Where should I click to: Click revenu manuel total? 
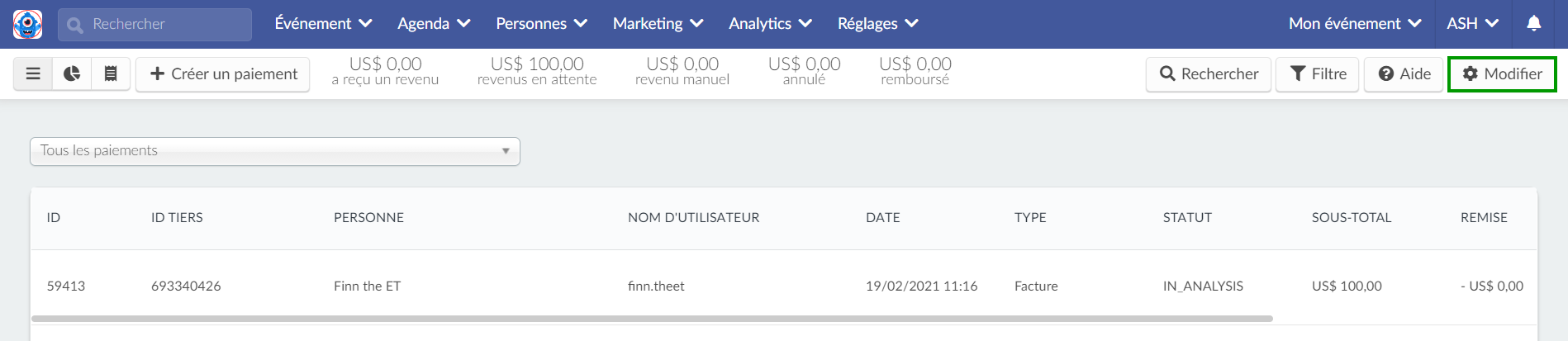tap(682, 71)
